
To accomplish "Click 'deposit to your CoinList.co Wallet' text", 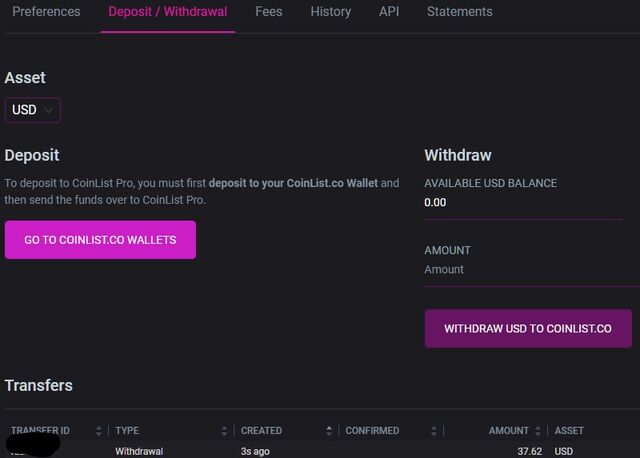I will [x=293, y=183].
